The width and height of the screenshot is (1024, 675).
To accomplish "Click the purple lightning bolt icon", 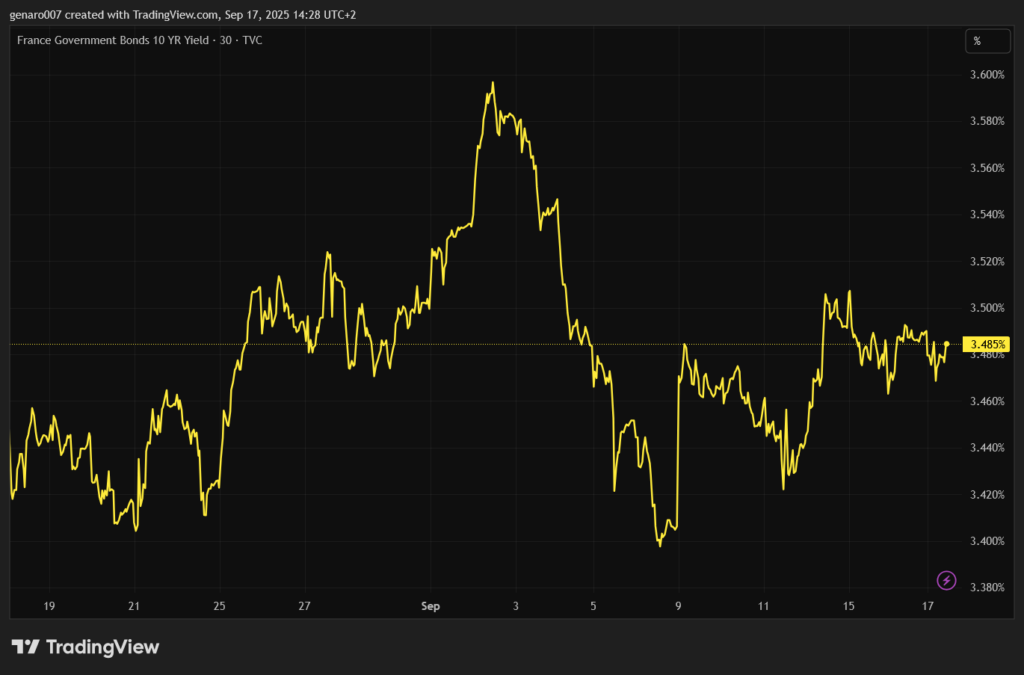I will pyautogui.click(x=946, y=580).
